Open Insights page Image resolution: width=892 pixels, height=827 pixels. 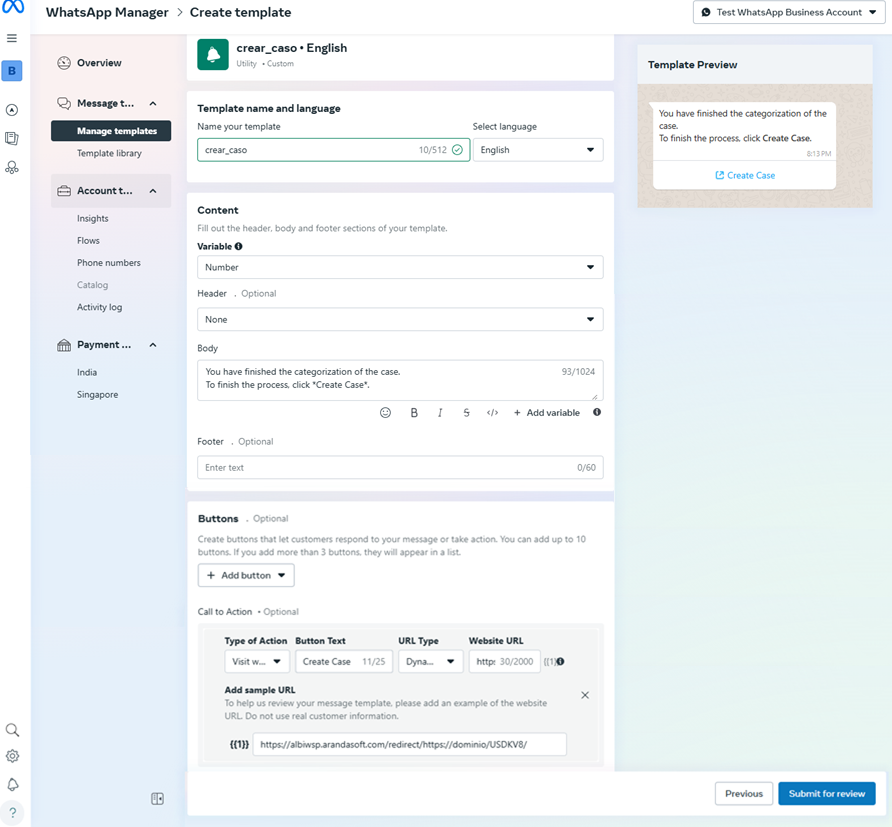coord(93,218)
